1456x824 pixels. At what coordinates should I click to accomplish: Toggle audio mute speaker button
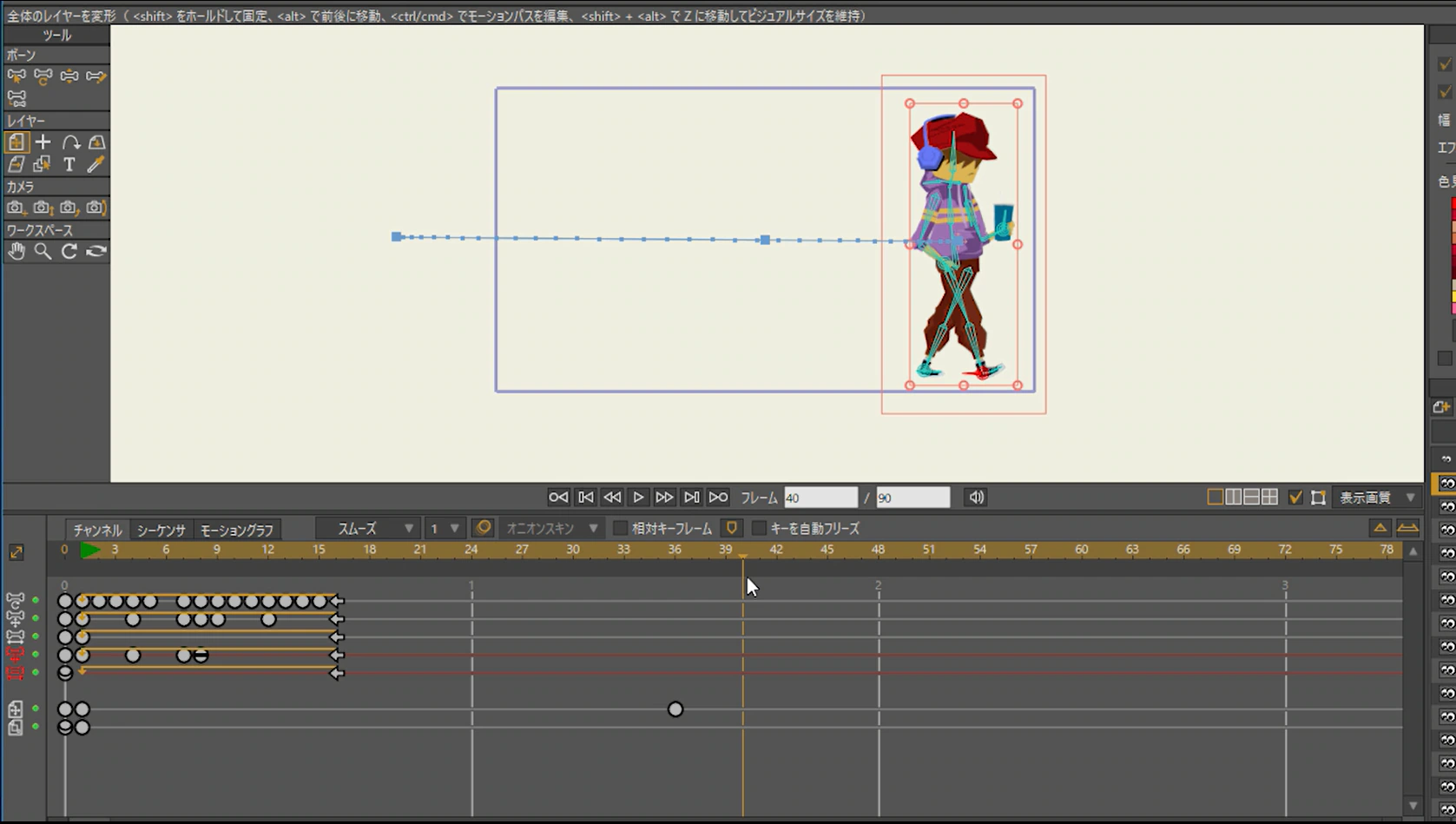(x=976, y=498)
